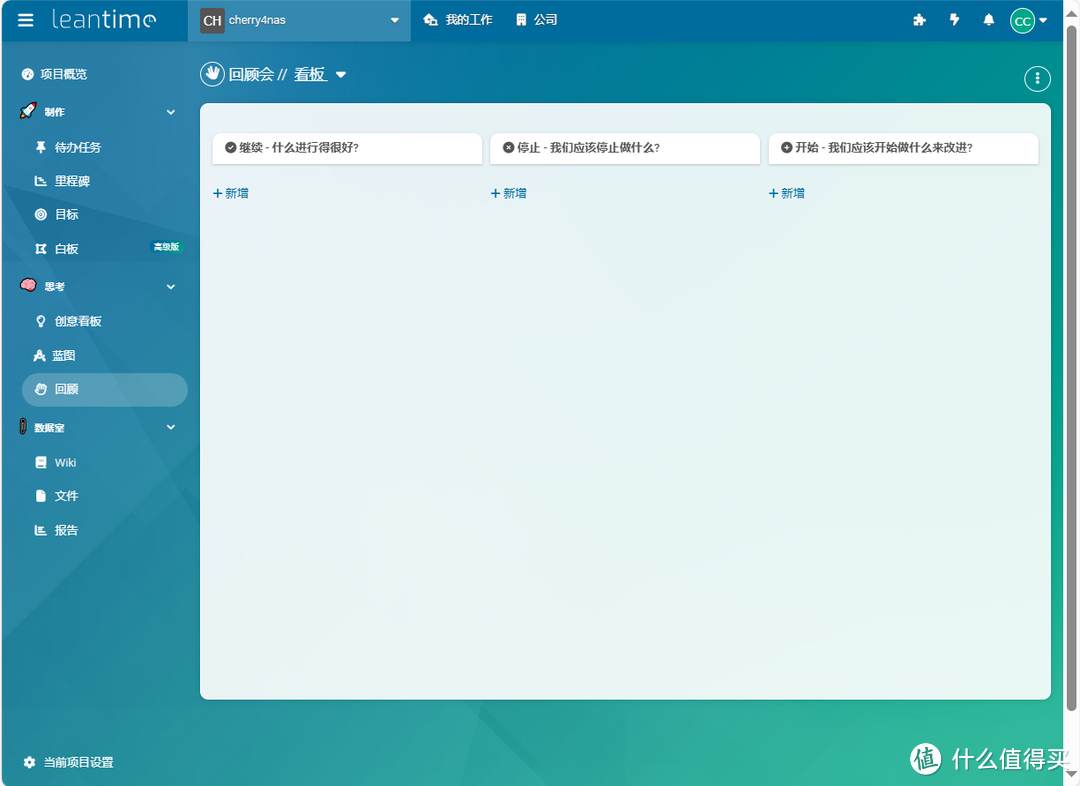Image resolution: width=1080 pixels, height=786 pixels.
Task: Click the notifications bell icon
Action: [x=988, y=20]
